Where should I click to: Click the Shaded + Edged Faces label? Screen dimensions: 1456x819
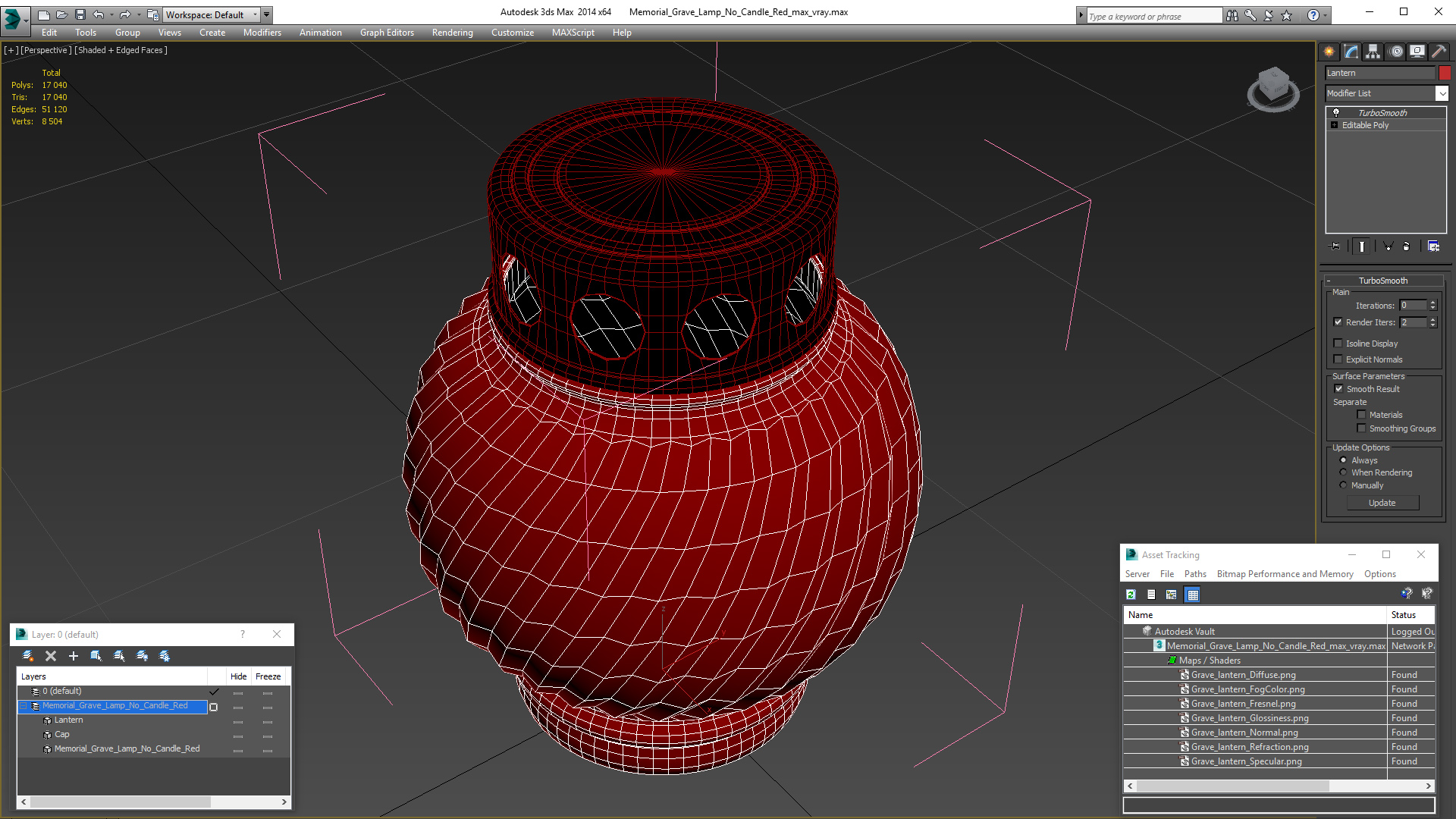121,50
